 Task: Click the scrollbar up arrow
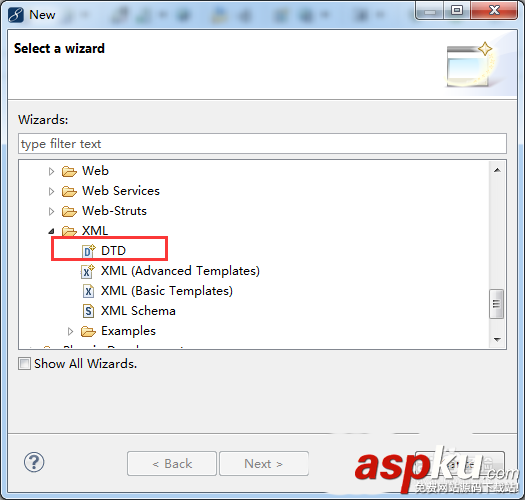[497, 170]
